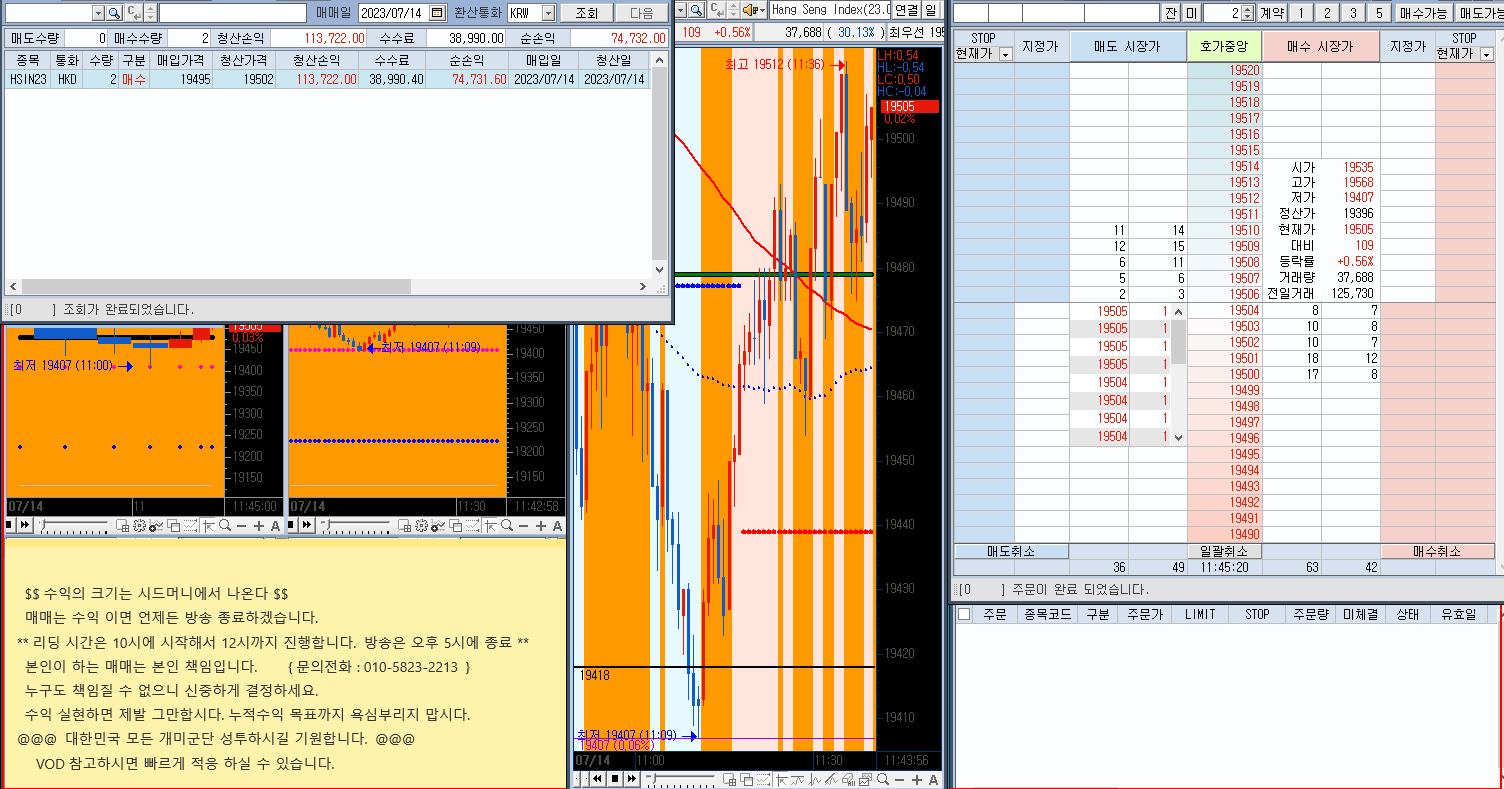Image resolution: width=1504 pixels, height=789 pixels.
Task: Click the magnifier icon in second small chart toolbar
Action: tap(507, 526)
